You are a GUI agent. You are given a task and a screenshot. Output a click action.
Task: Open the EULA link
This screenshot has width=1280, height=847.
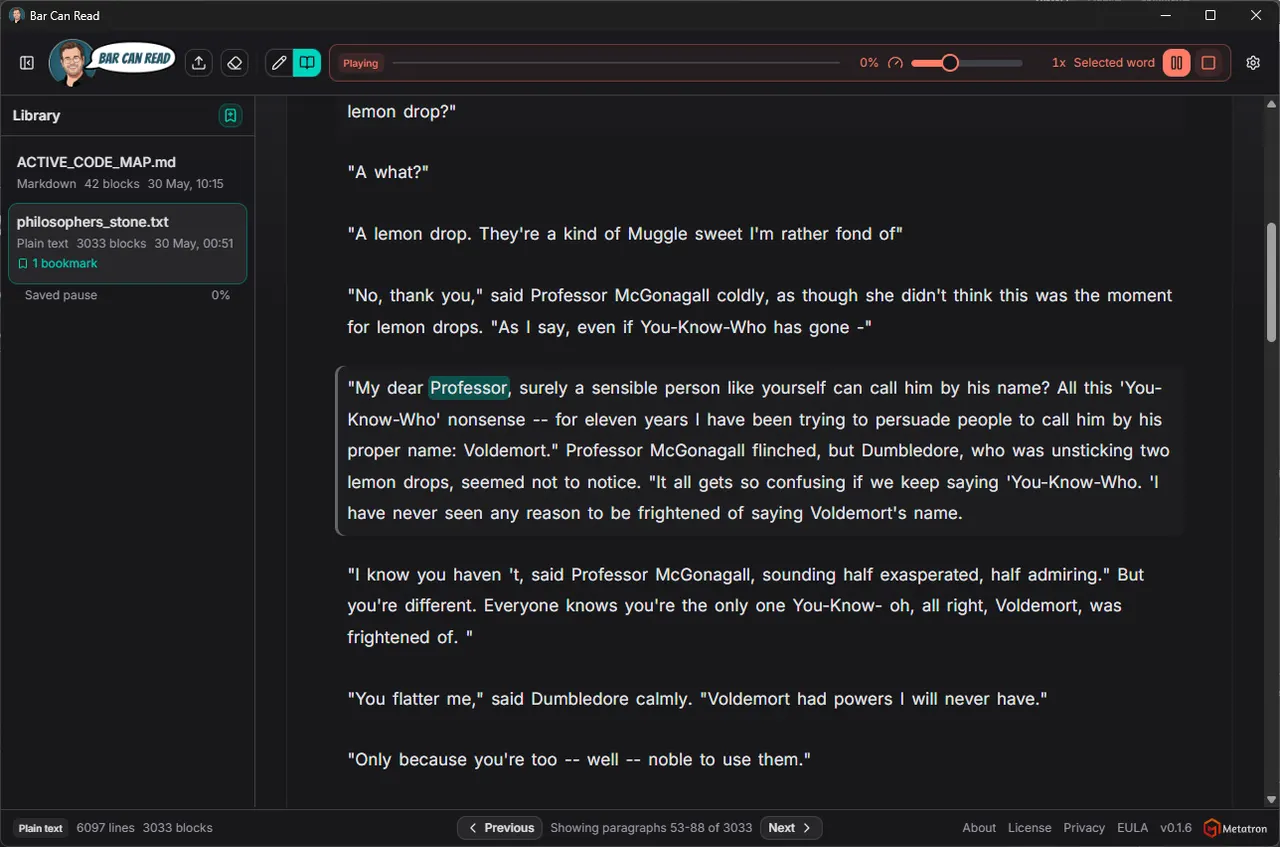point(1132,828)
